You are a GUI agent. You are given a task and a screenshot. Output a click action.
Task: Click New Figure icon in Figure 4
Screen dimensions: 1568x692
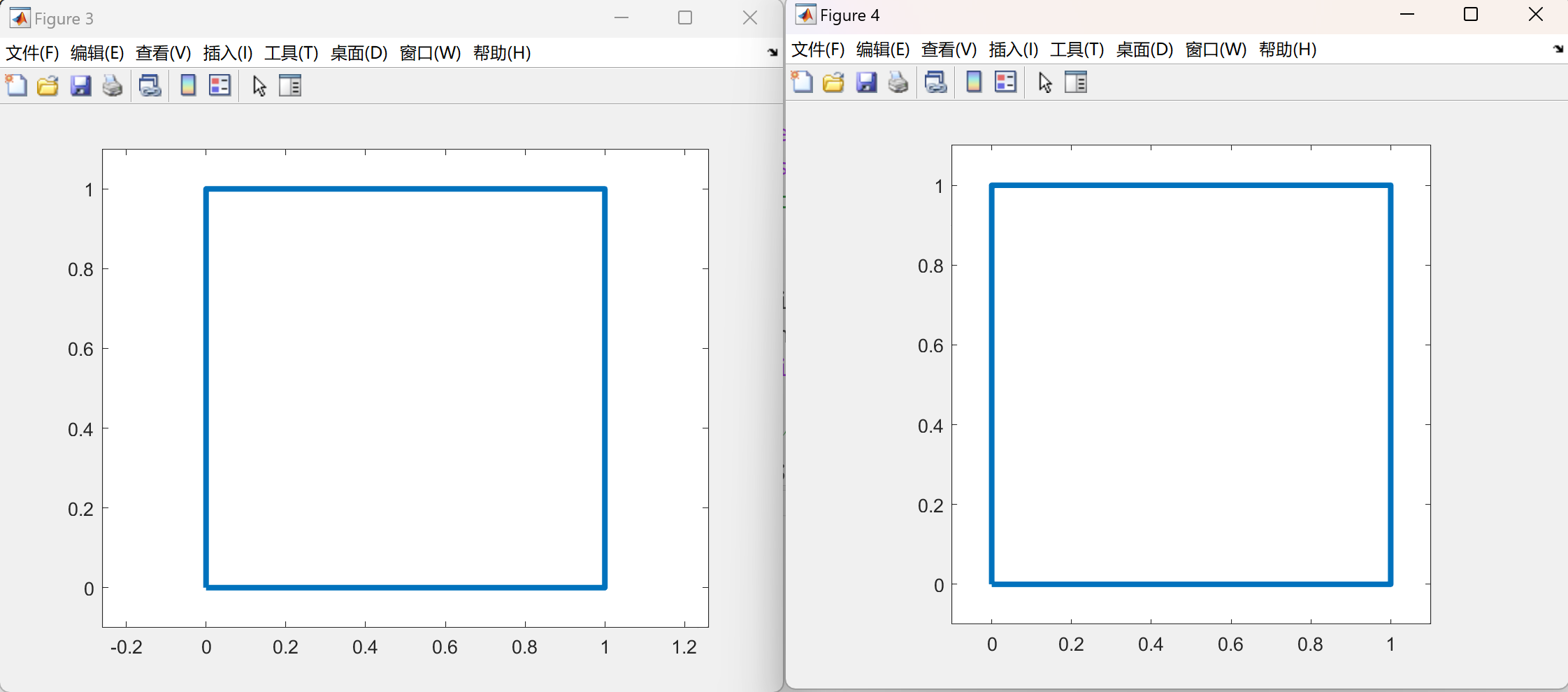(802, 82)
